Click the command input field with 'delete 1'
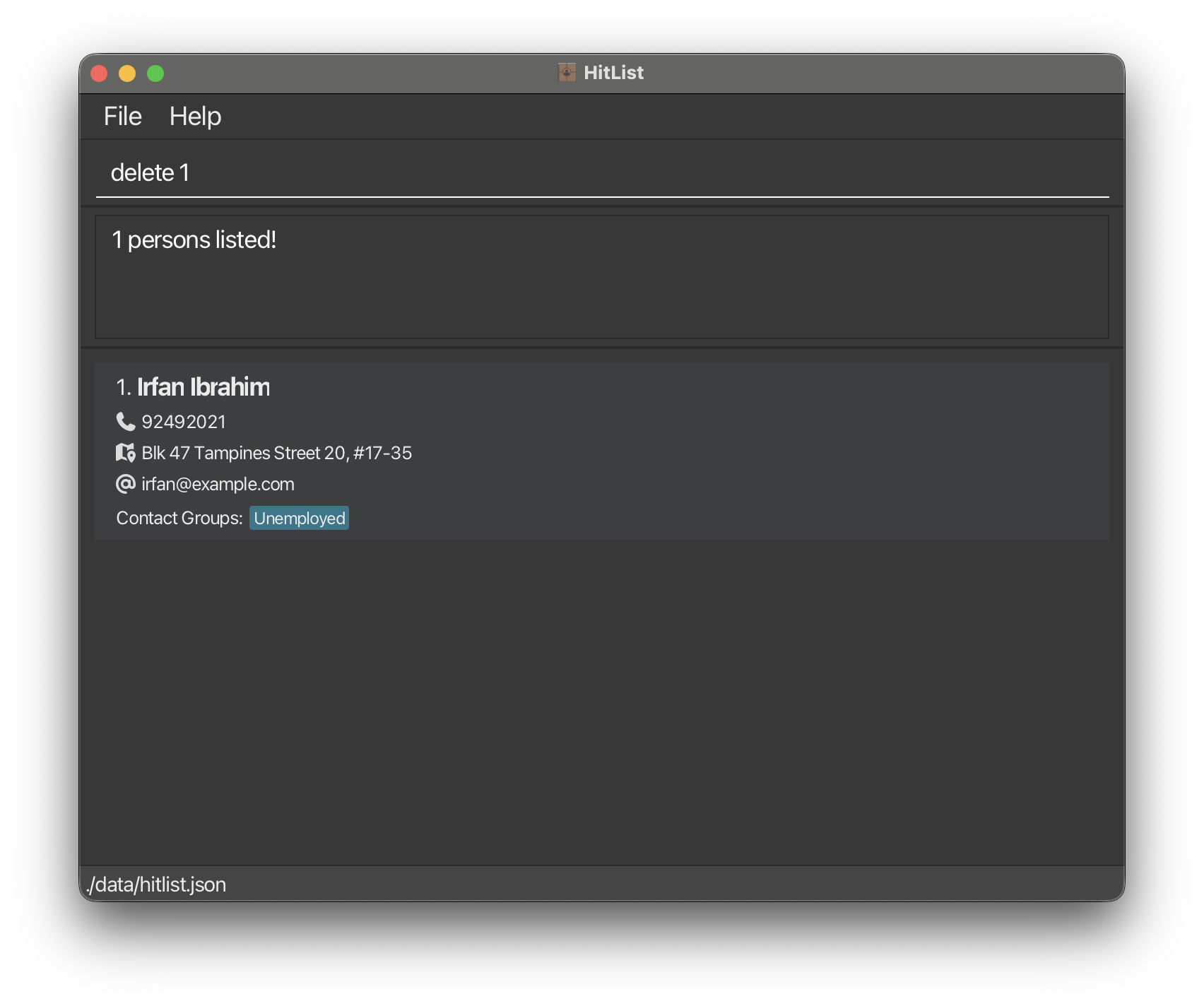Image resolution: width=1204 pixels, height=1006 pixels. (x=602, y=172)
